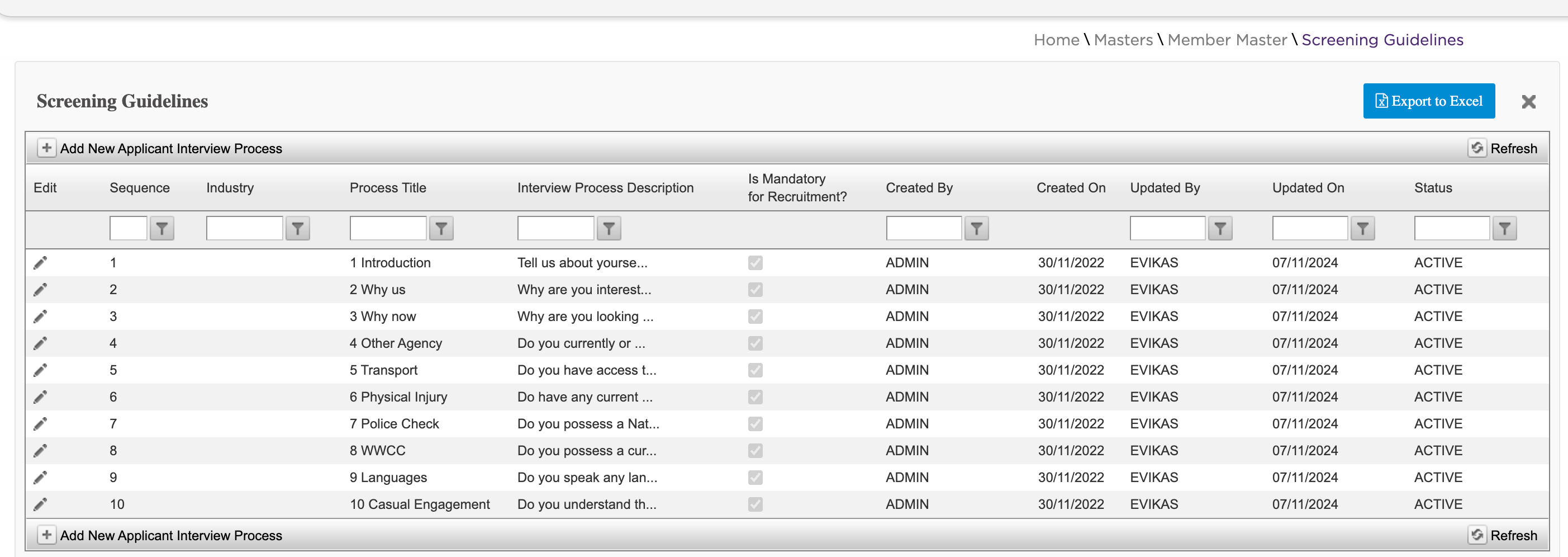Open the Process Title filter icon
Viewport: 1568px width, 557px height.
441,229
